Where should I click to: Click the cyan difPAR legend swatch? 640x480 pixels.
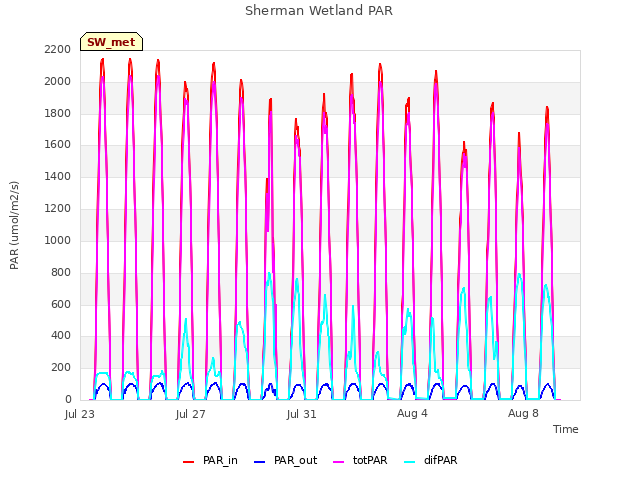click(x=409, y=462)
